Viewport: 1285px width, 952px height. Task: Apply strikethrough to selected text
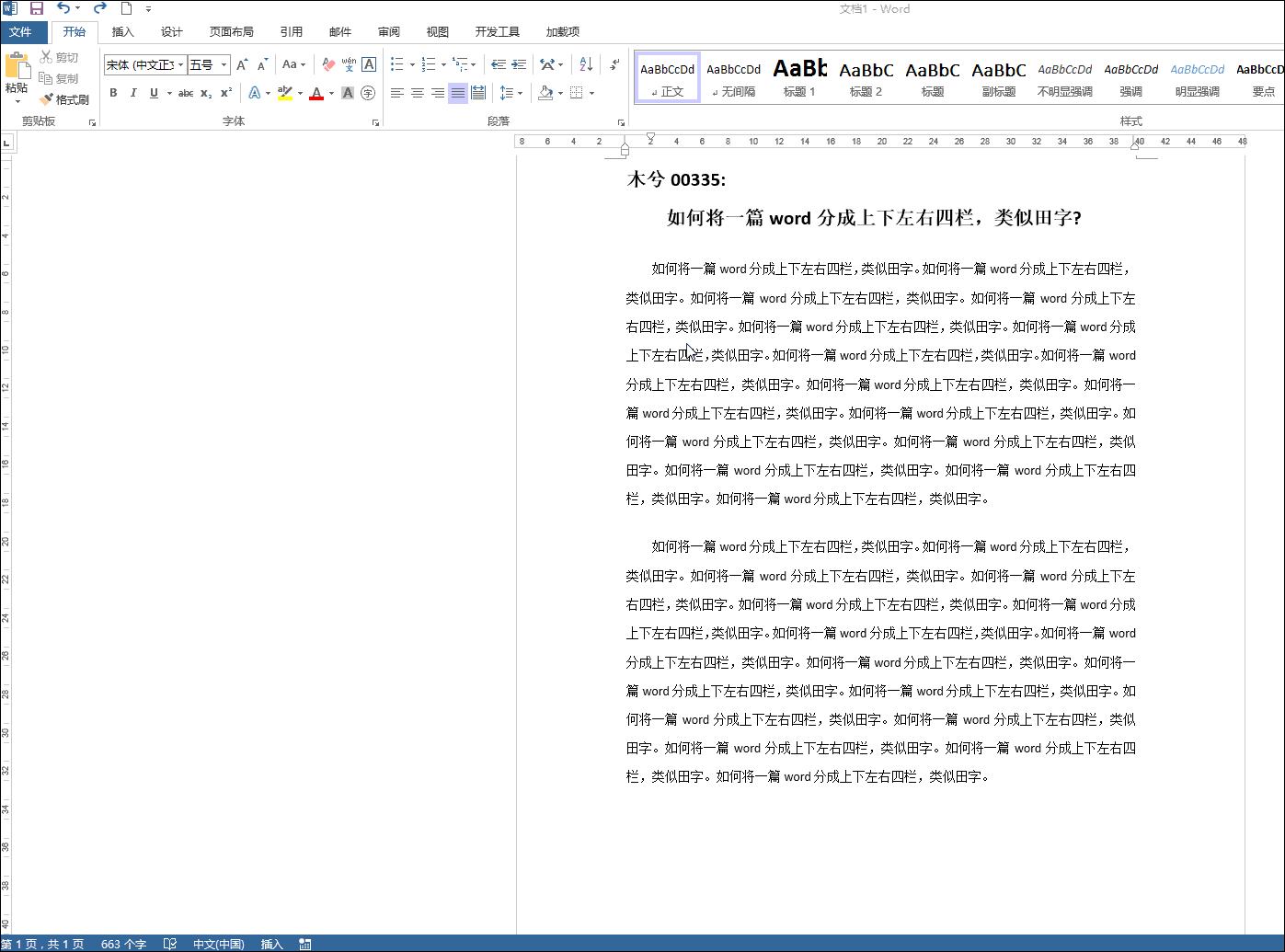pos(186,93)
